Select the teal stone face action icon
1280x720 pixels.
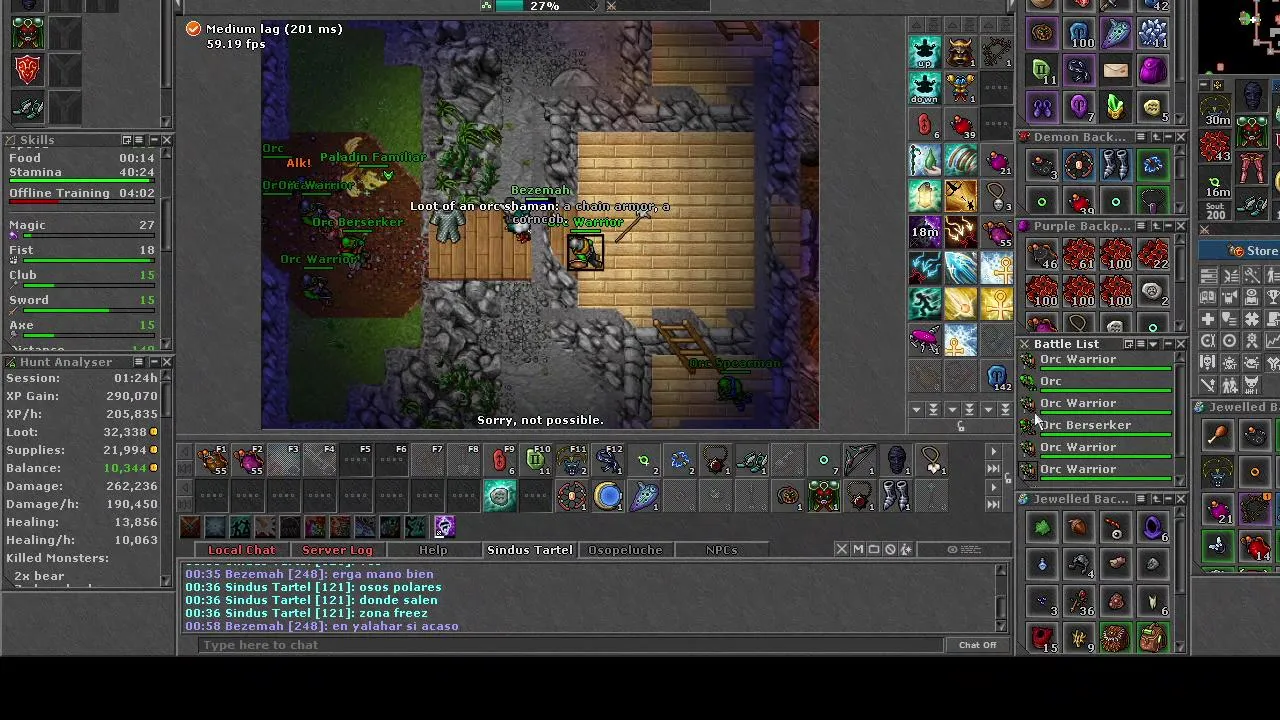(x=500, y=496)
